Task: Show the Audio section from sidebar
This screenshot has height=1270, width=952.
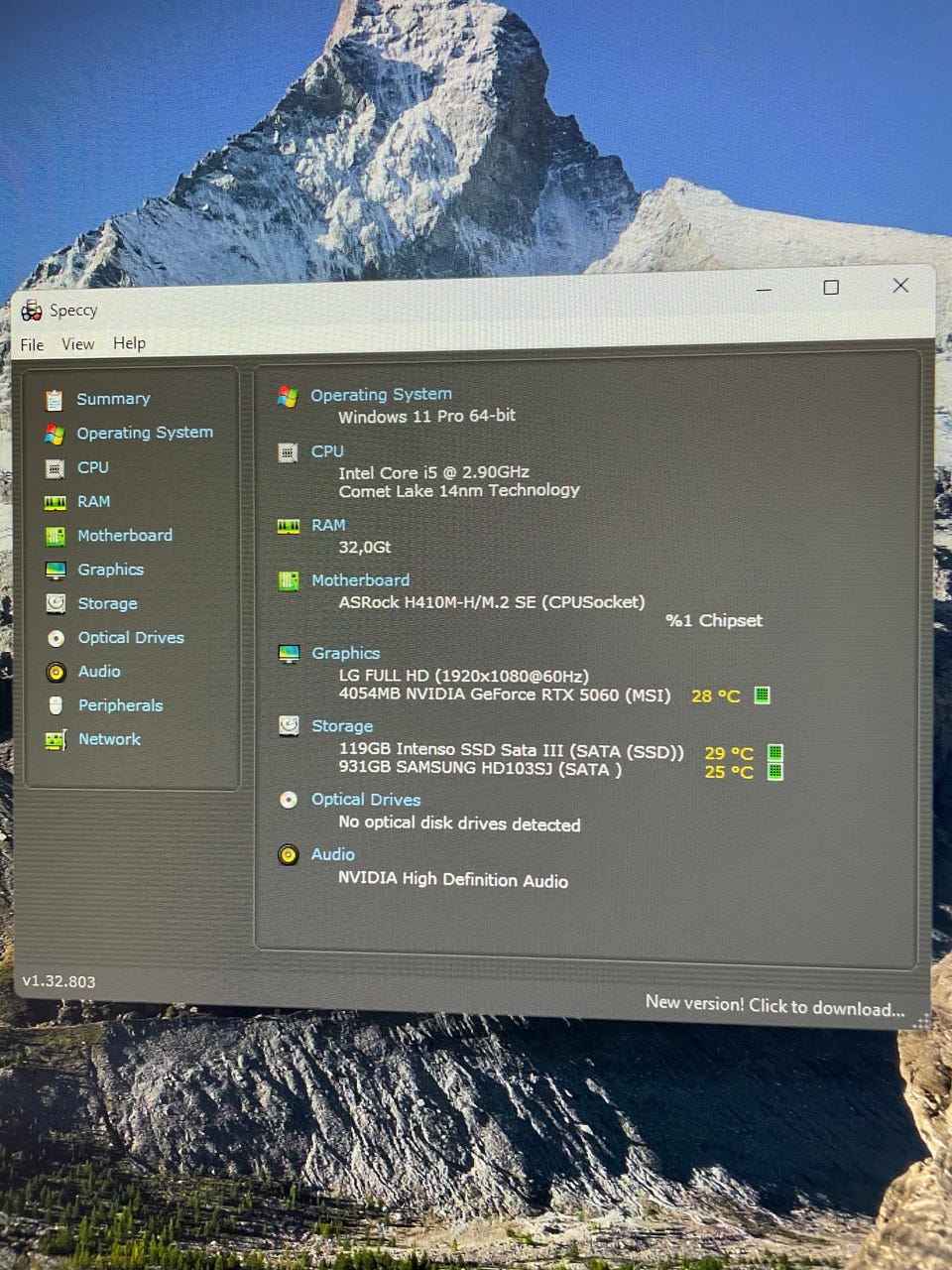Action: (99, 672)
